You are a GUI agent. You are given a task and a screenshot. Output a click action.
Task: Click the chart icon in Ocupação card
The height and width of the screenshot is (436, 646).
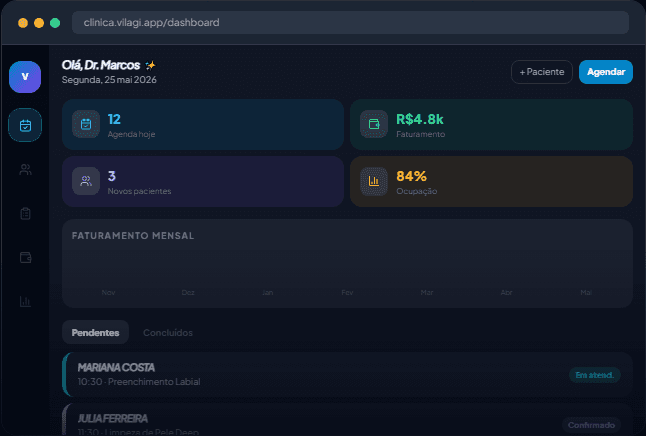374,181
